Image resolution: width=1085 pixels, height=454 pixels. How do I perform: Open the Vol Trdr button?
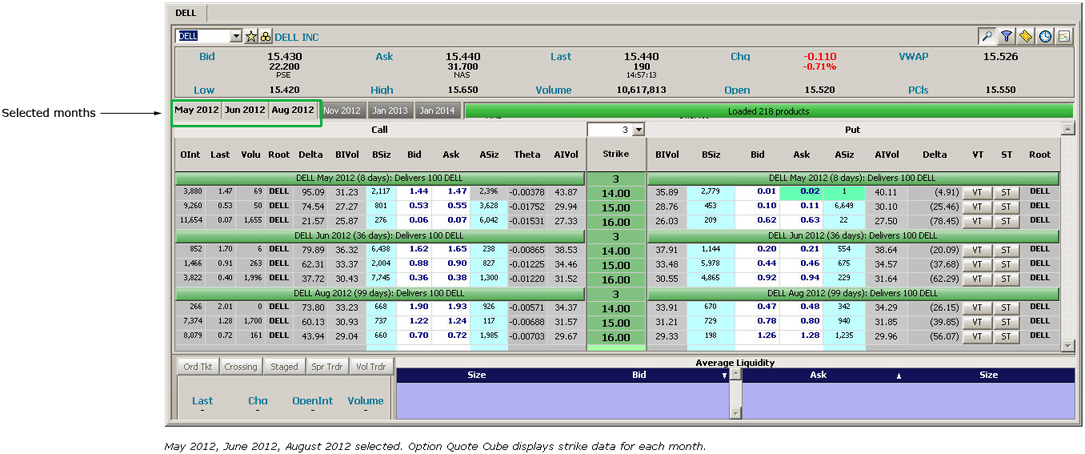(x=371, y=367)
